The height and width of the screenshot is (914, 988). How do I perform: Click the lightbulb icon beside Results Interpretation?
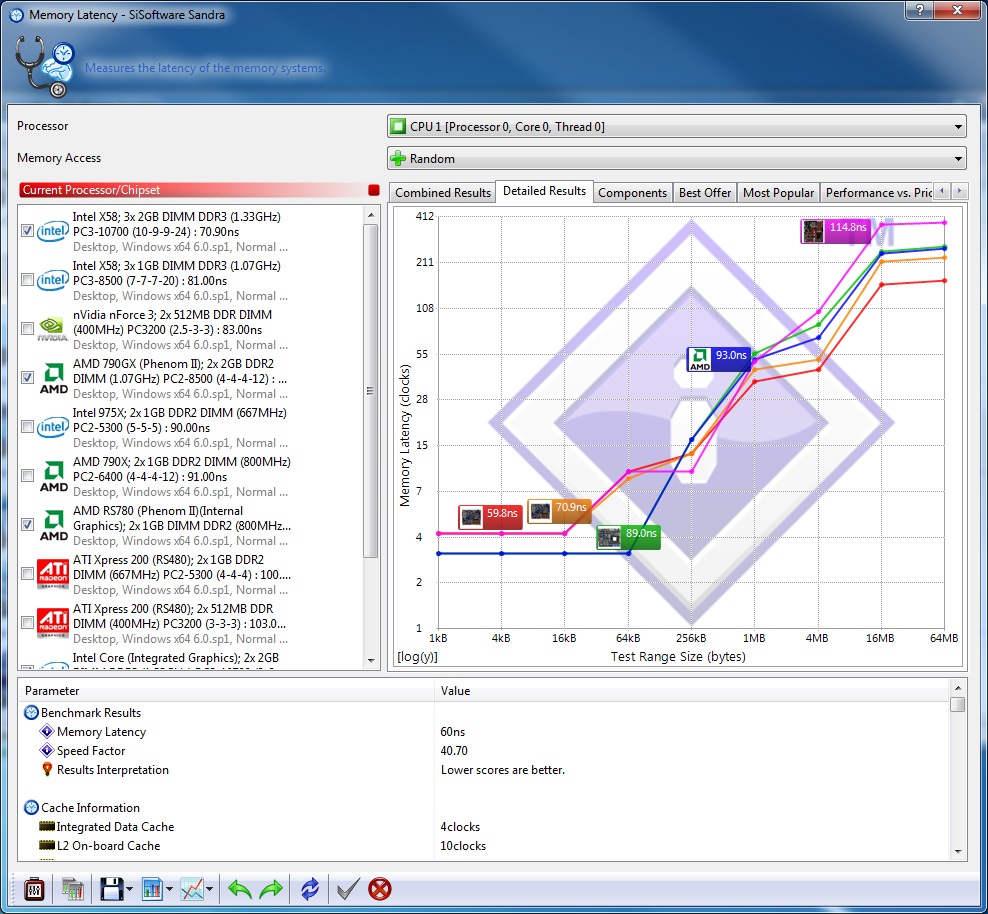point(47,769)
